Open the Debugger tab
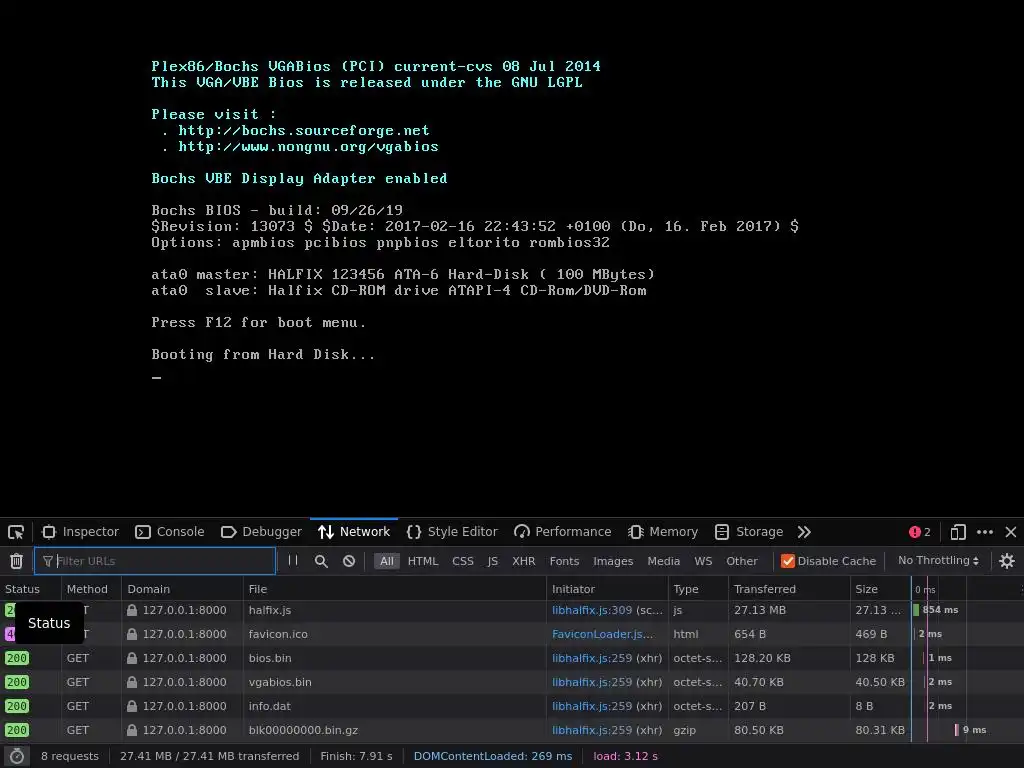This screenshot has height=768, width=1024. [262, 532]
